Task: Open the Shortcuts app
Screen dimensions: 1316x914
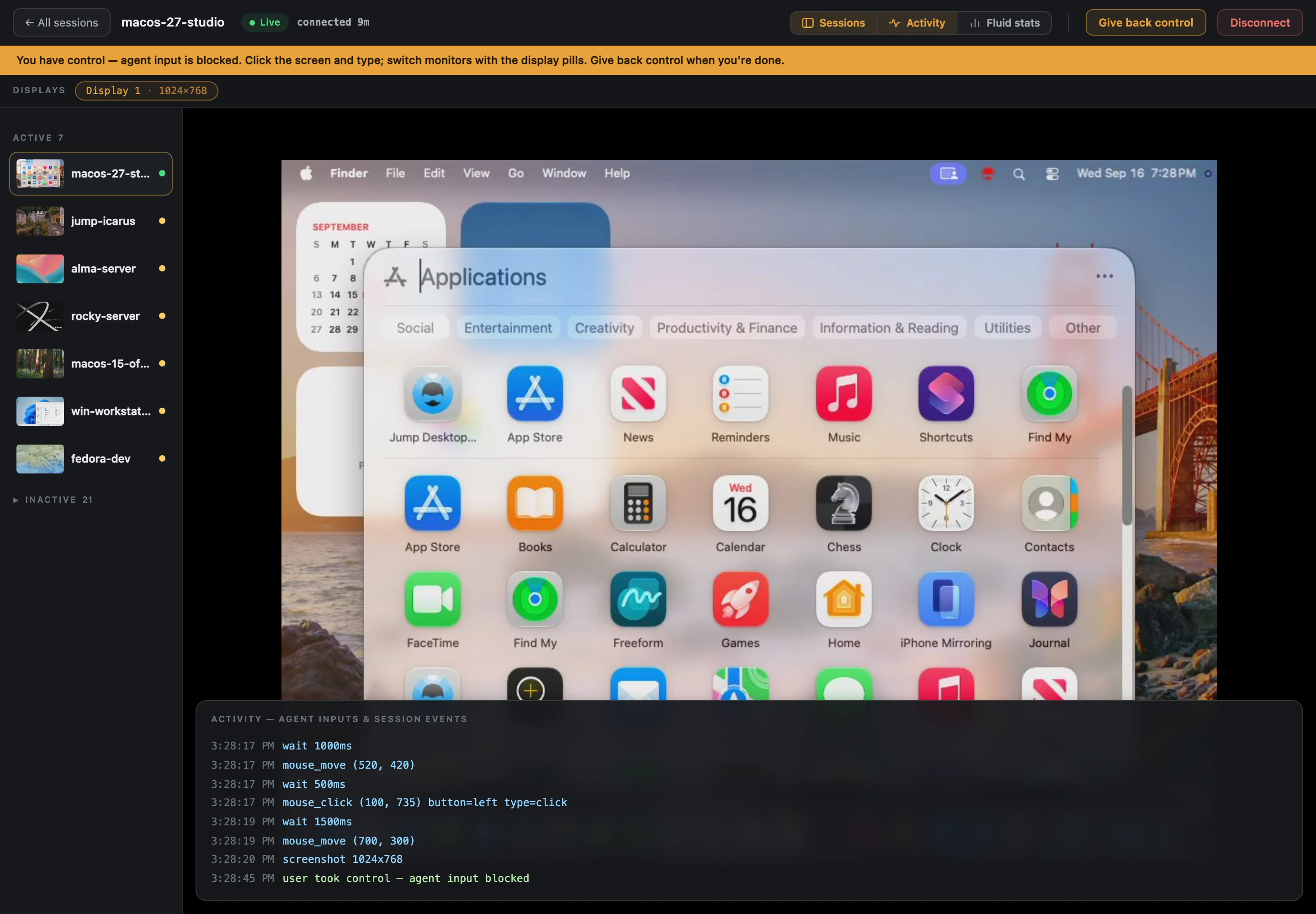Action: pos(946,394)
